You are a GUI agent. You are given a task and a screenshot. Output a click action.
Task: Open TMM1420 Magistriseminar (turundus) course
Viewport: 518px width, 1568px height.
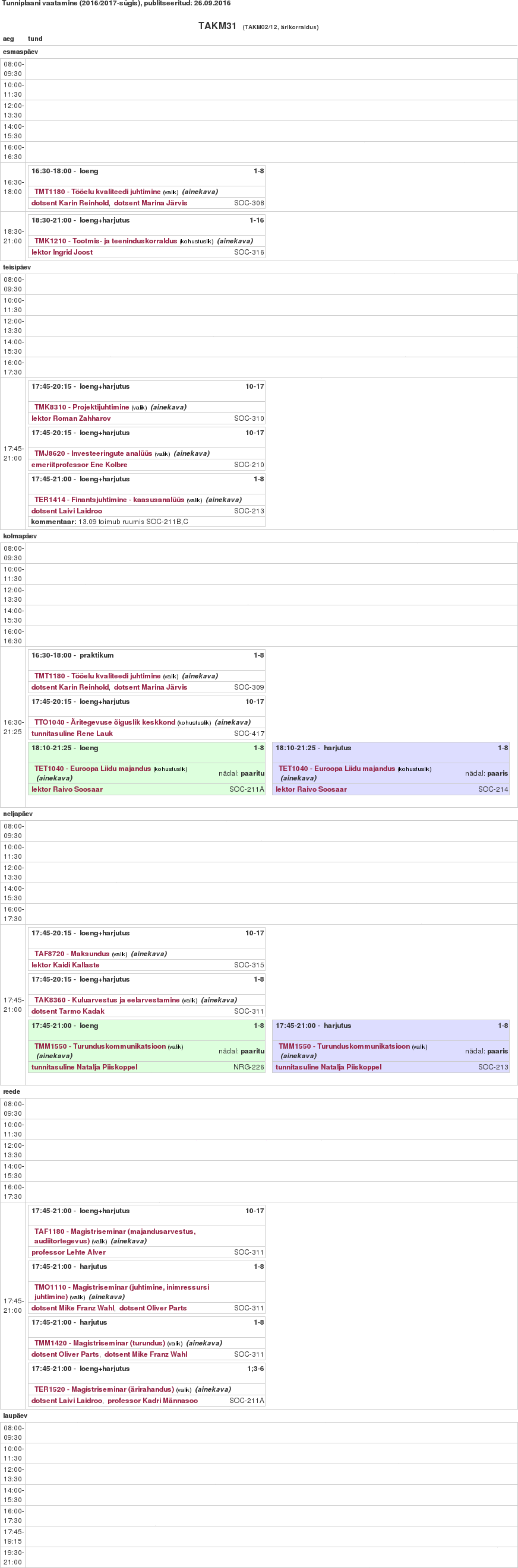click(99, 1343)
